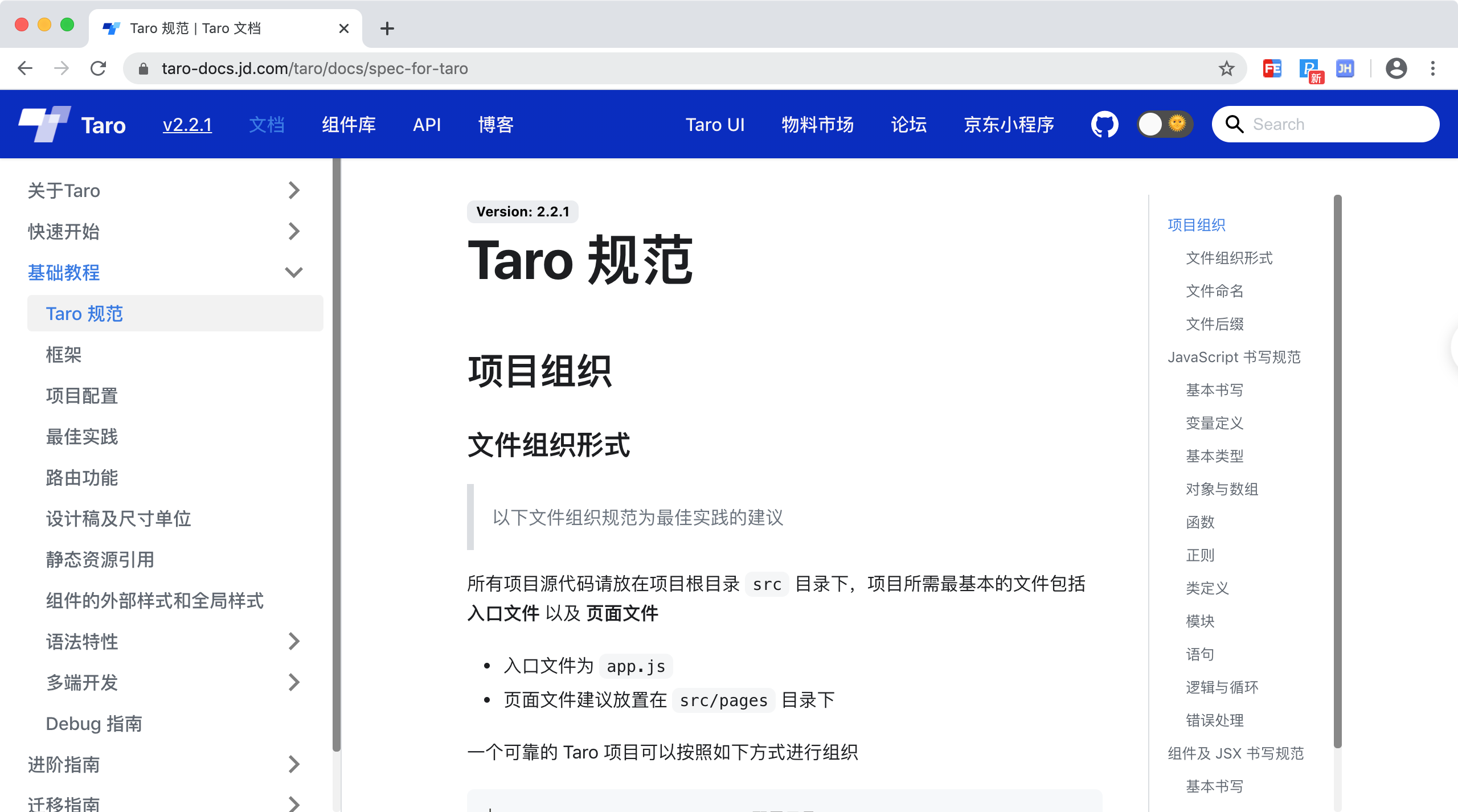Go back to the previous page

click(25, 69)
